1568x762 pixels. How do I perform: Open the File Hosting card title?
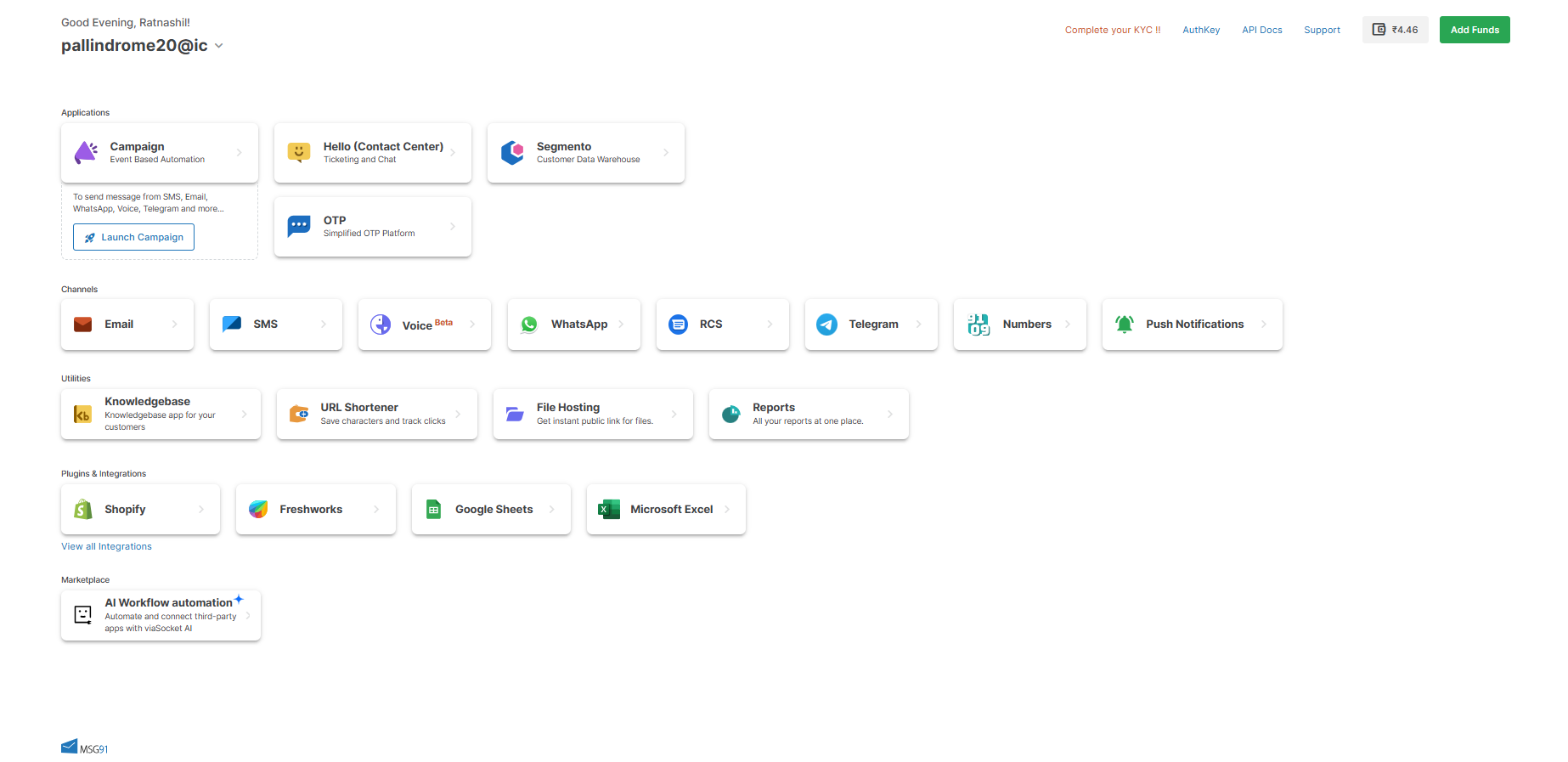tap(568, 408)
